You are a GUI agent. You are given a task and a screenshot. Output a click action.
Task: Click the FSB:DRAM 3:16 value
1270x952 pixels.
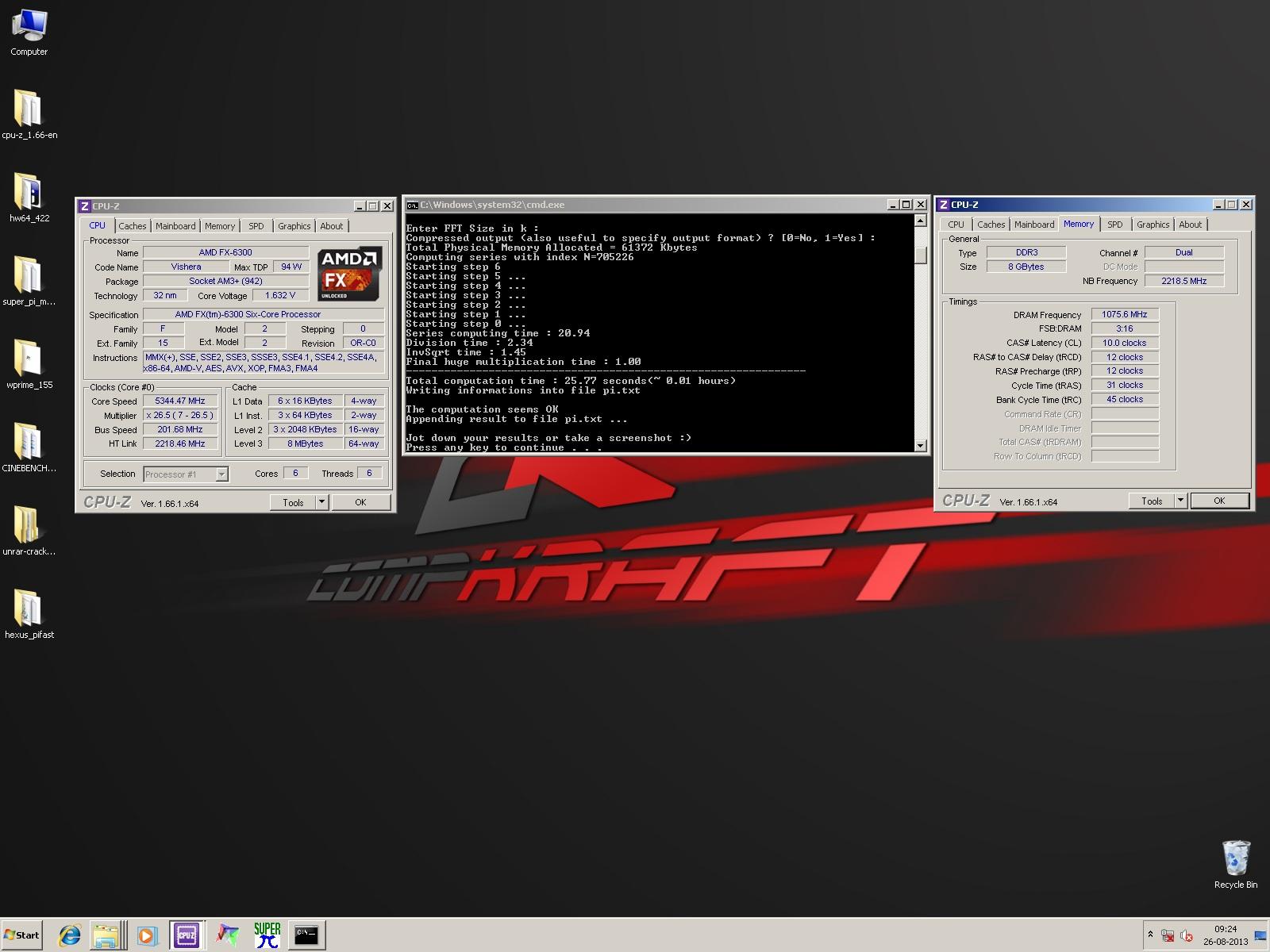pos(1125,328)
